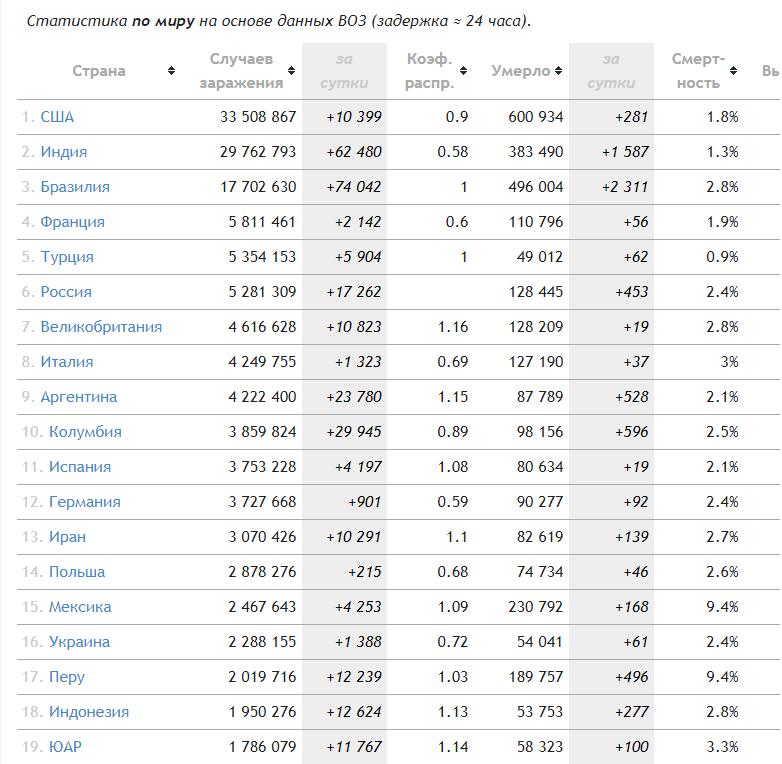The image size is (782, 764).
Task: Sort by Случаев заражения sort arrows
Action: (x=291, y=70)
